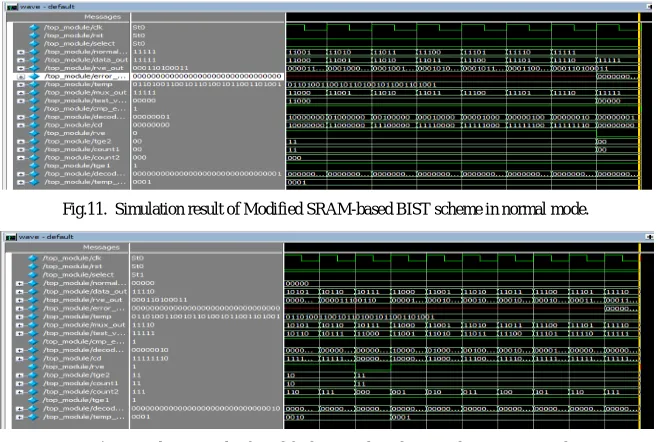Expand the tge2 bus in lower wave window
This screenshot has height=442, width=660.
[19, 375]
